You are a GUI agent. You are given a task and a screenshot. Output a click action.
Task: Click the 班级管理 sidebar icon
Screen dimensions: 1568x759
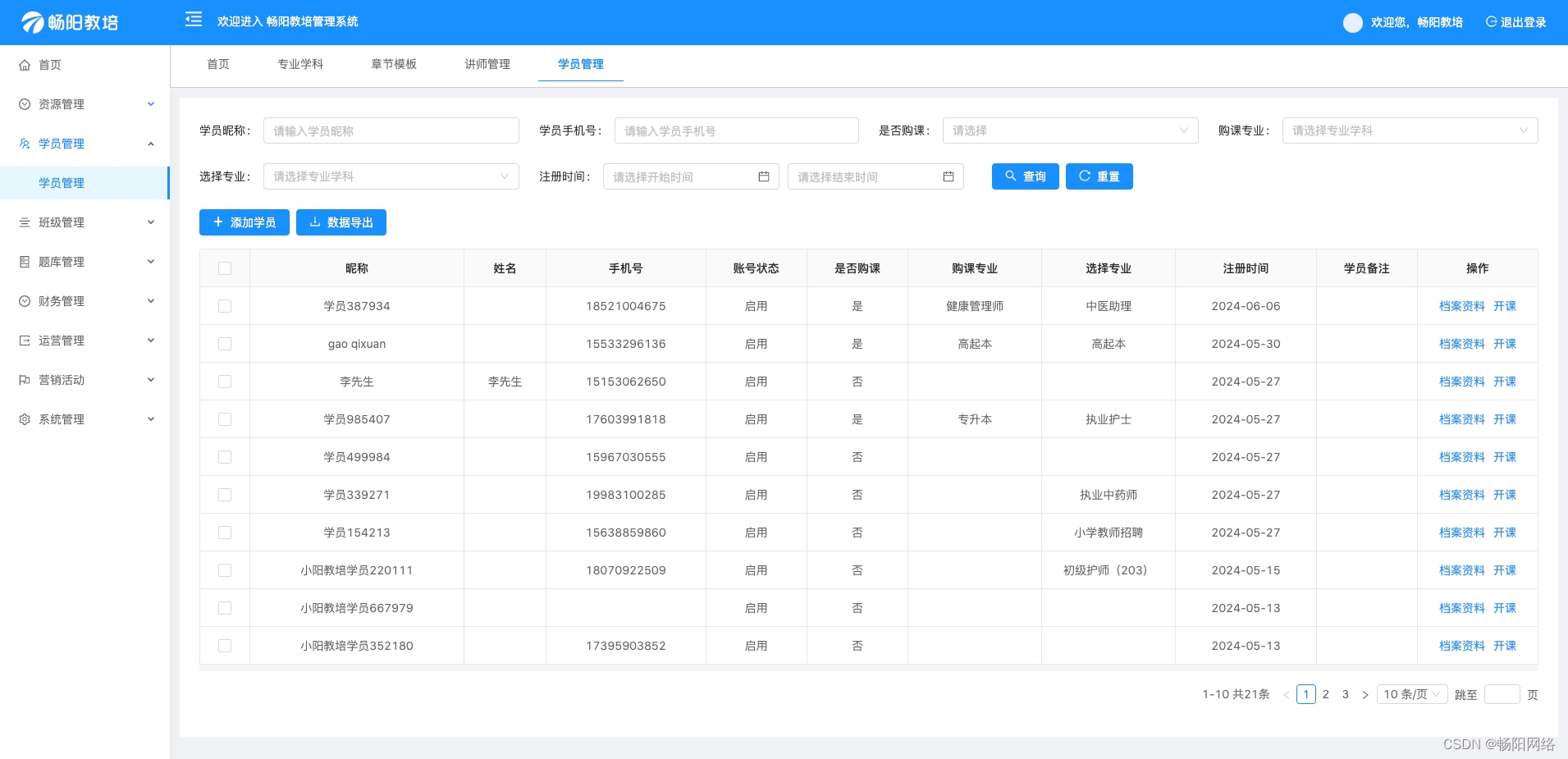pyautogui.click(x=25, y=222)
